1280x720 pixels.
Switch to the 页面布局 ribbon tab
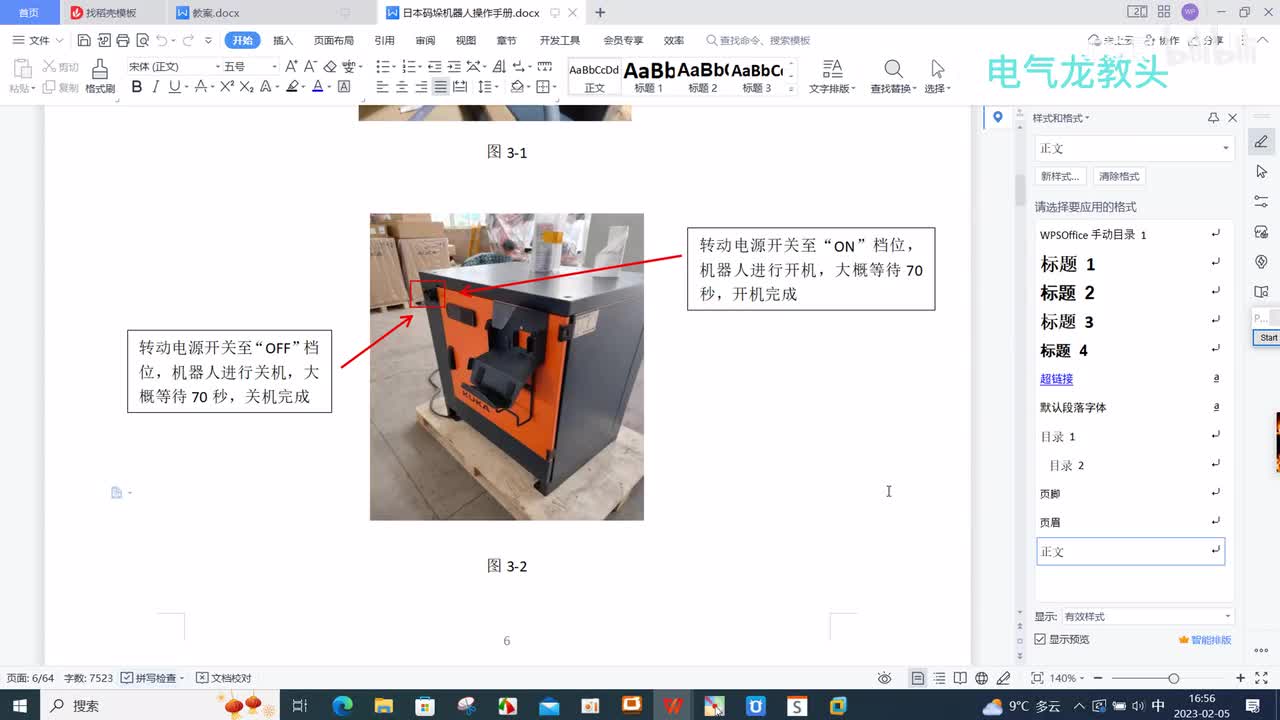click(x=334, y=40)
